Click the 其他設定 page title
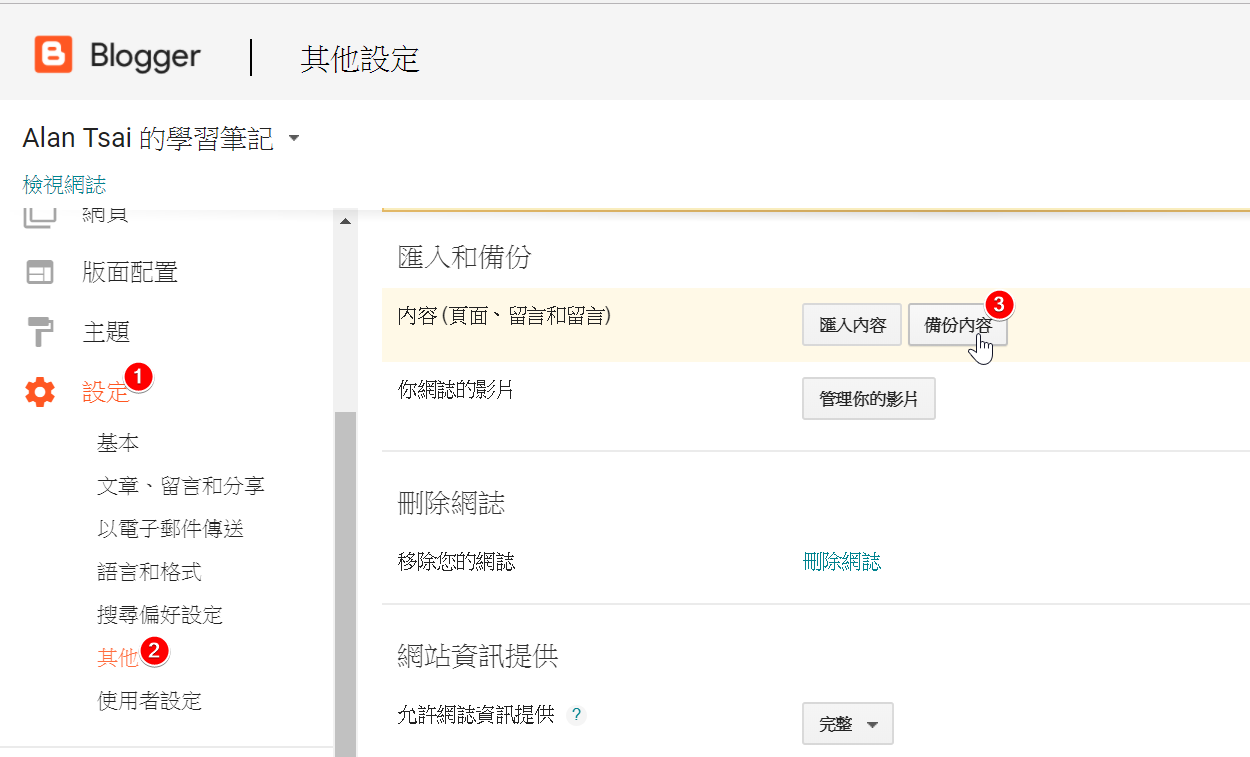This screenshot has height=757, width=1250. pyautogui.click(x=360, y=59)
